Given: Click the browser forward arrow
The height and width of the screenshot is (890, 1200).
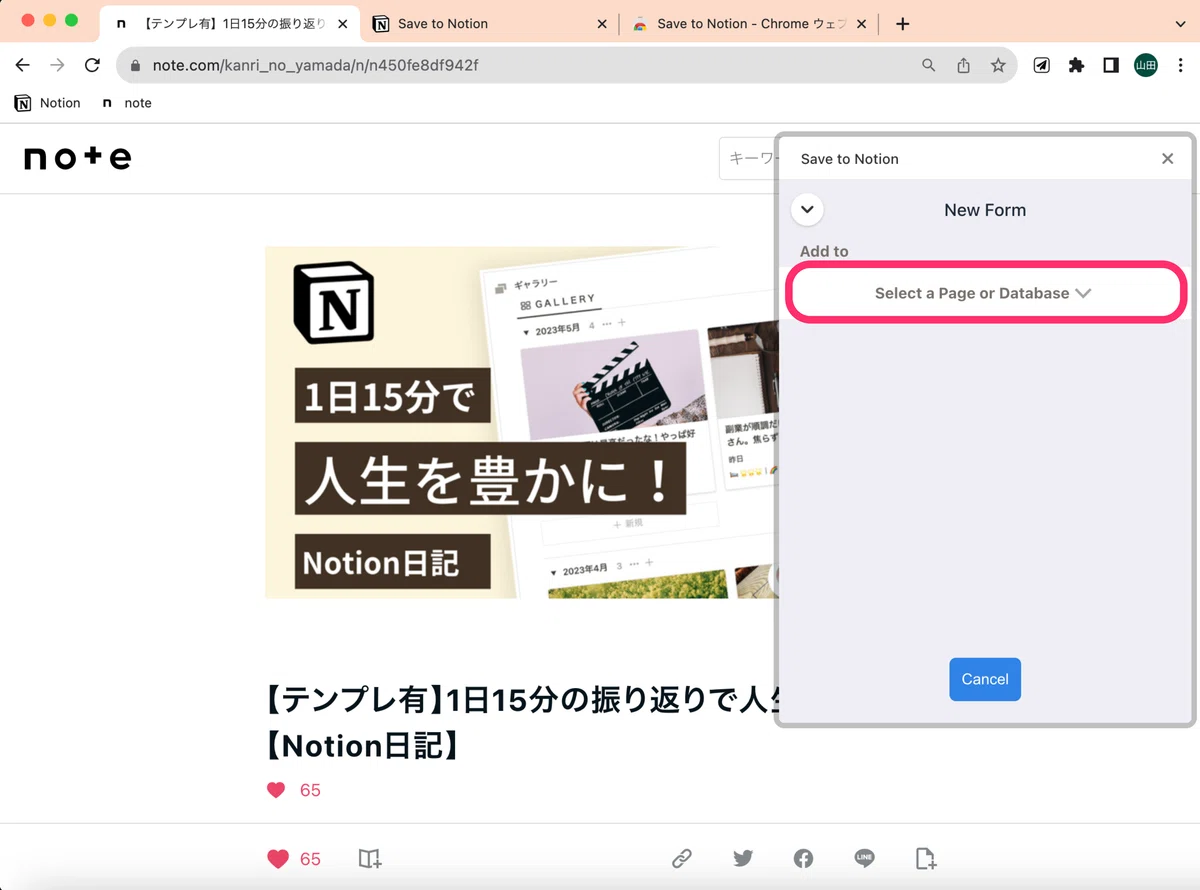Looking at the screenshot, I should coord(57,65).
